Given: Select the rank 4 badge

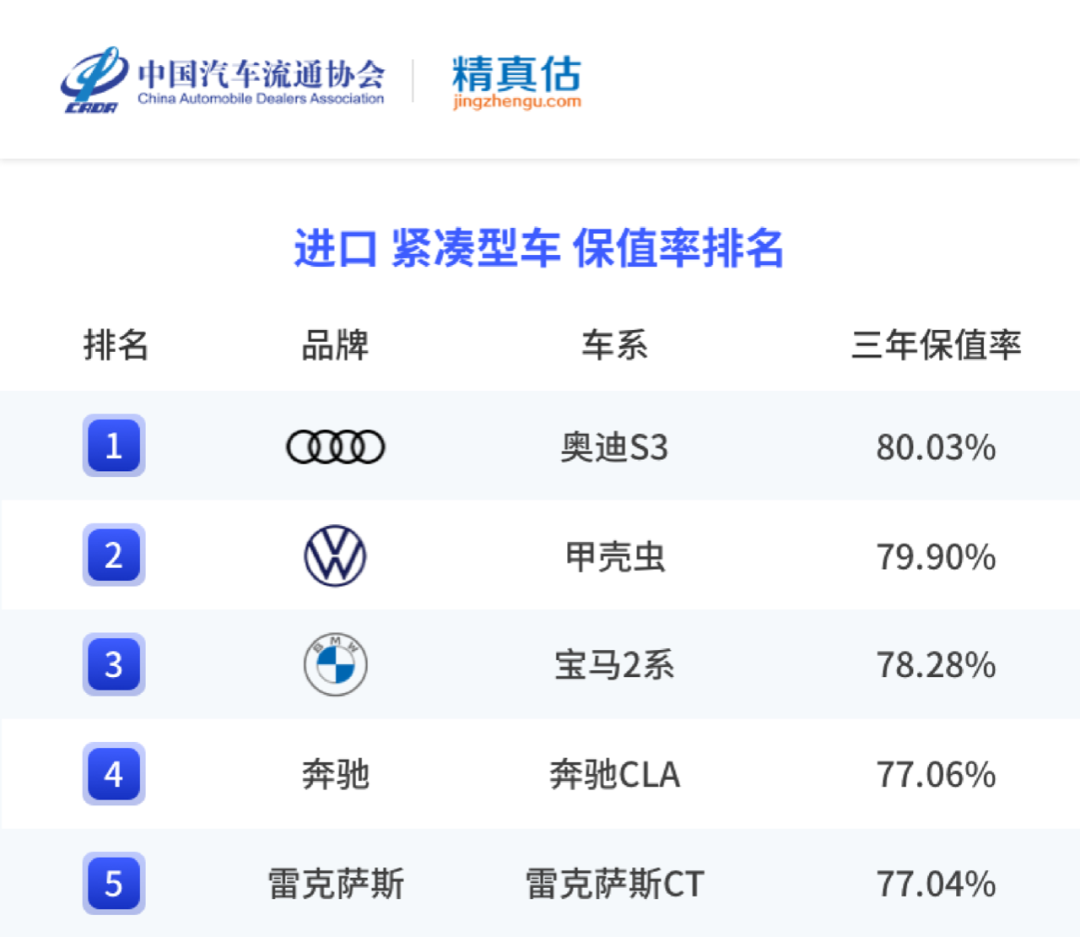Looking at the screenshot, I should click(114, 774).
